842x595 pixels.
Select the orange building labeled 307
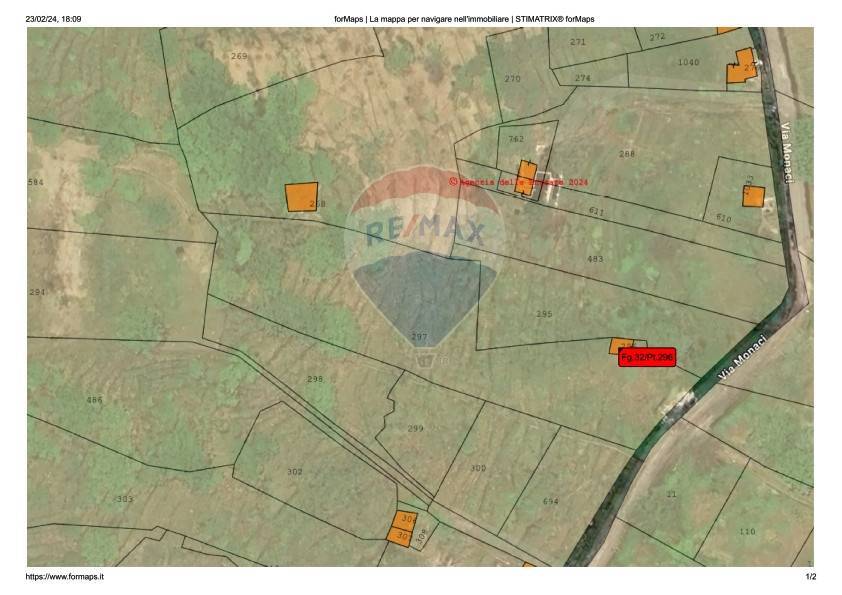pyautogui.click(x=400, y=537)
